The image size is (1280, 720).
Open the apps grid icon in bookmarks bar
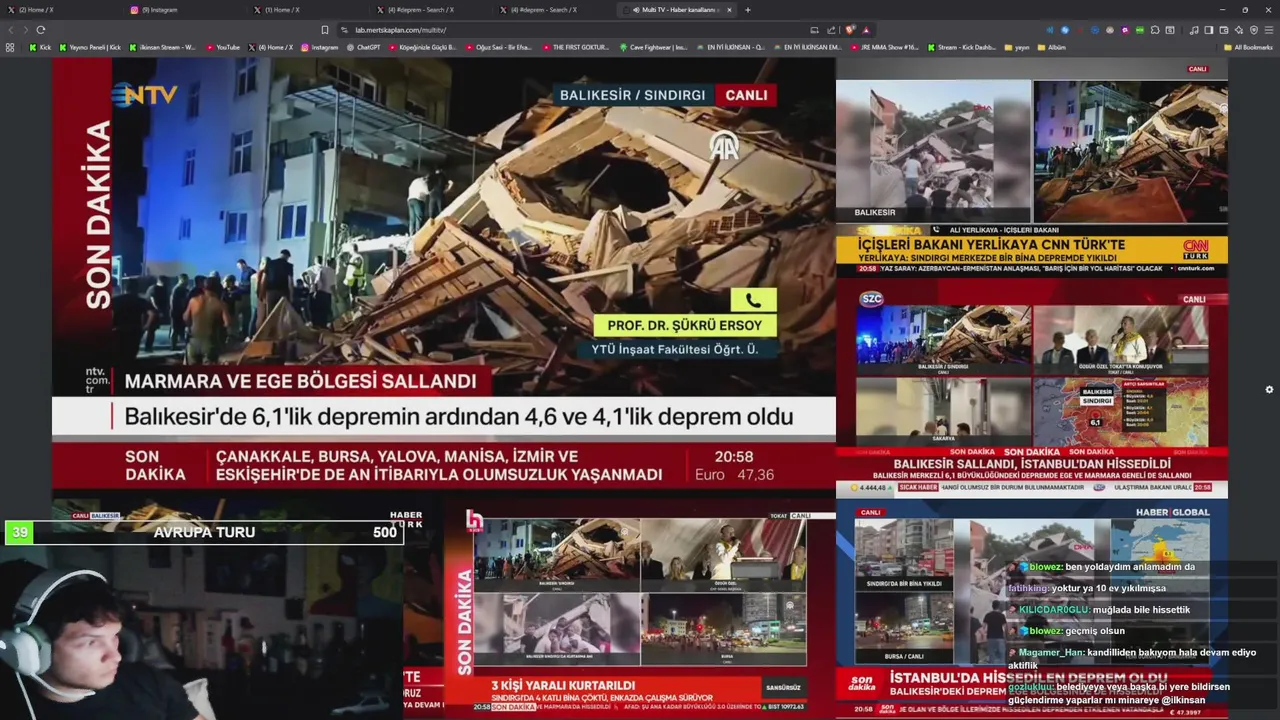[11, 47]
